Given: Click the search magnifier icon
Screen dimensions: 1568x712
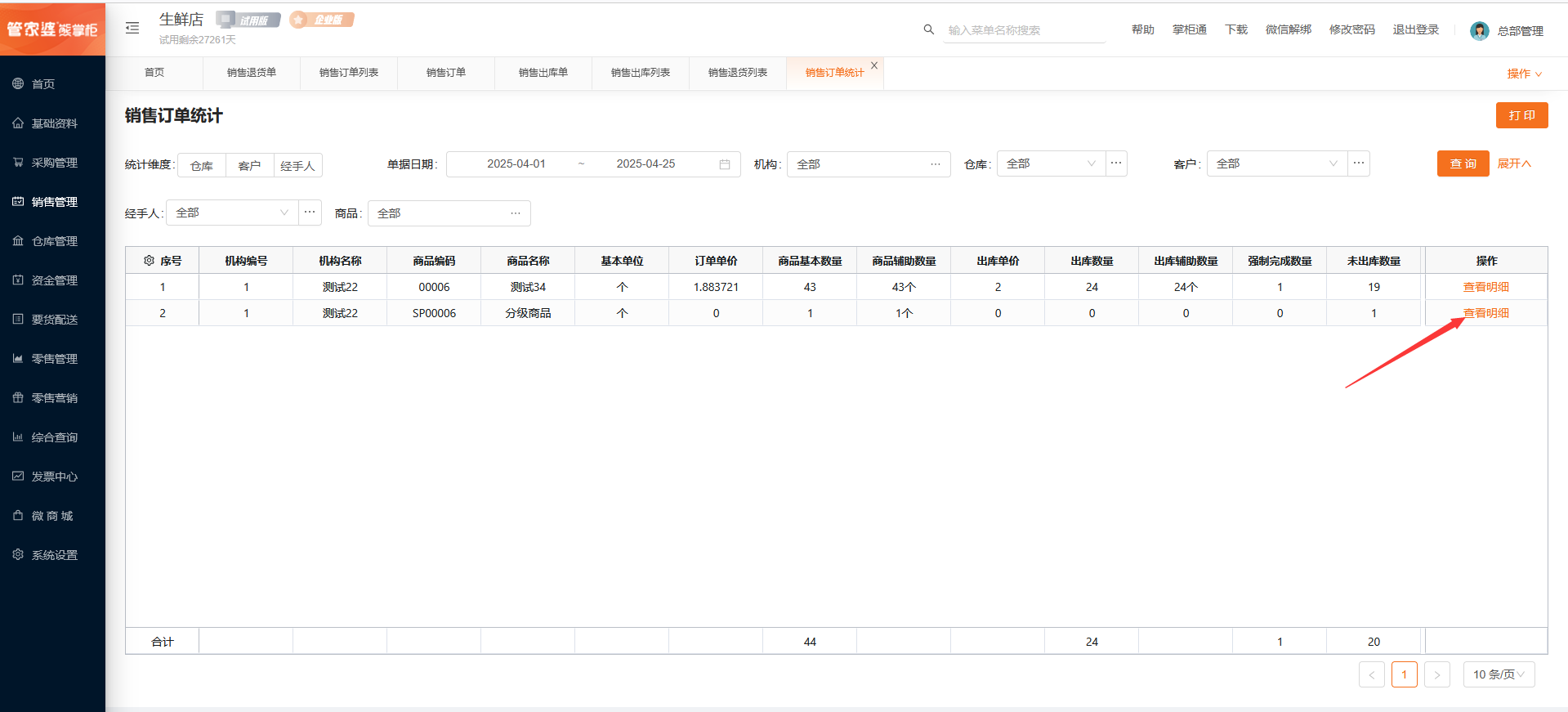Looking at the screenshot, I should tap(928, 29).
